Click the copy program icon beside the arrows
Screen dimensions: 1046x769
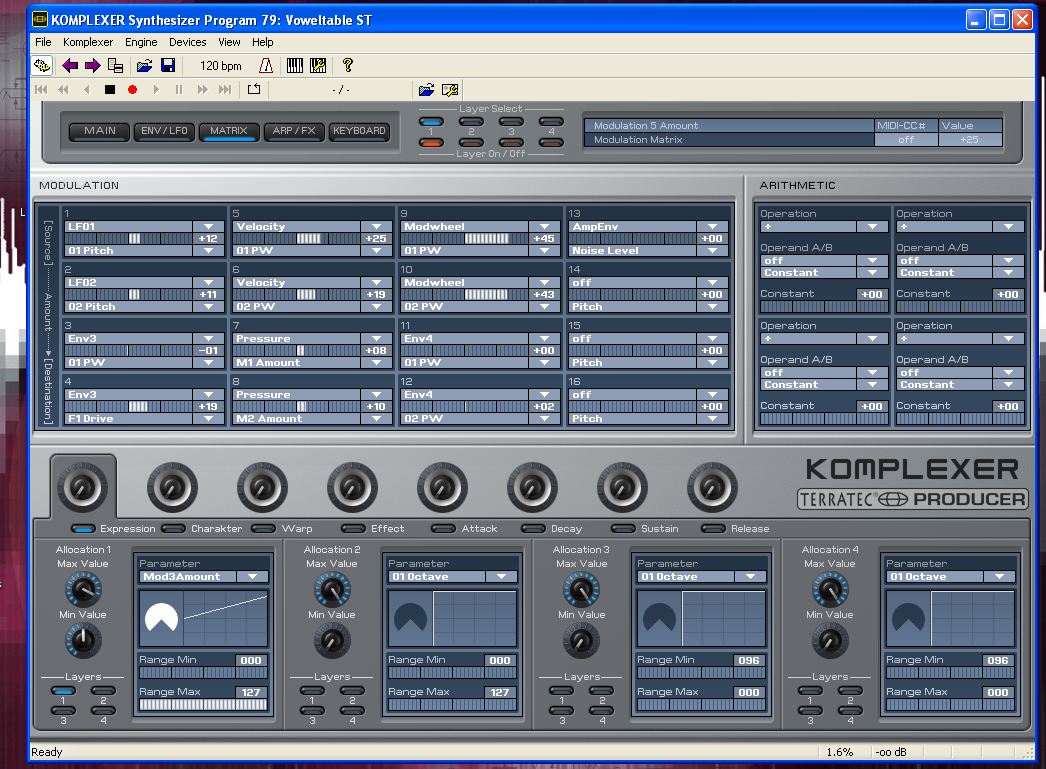(115, 65)
